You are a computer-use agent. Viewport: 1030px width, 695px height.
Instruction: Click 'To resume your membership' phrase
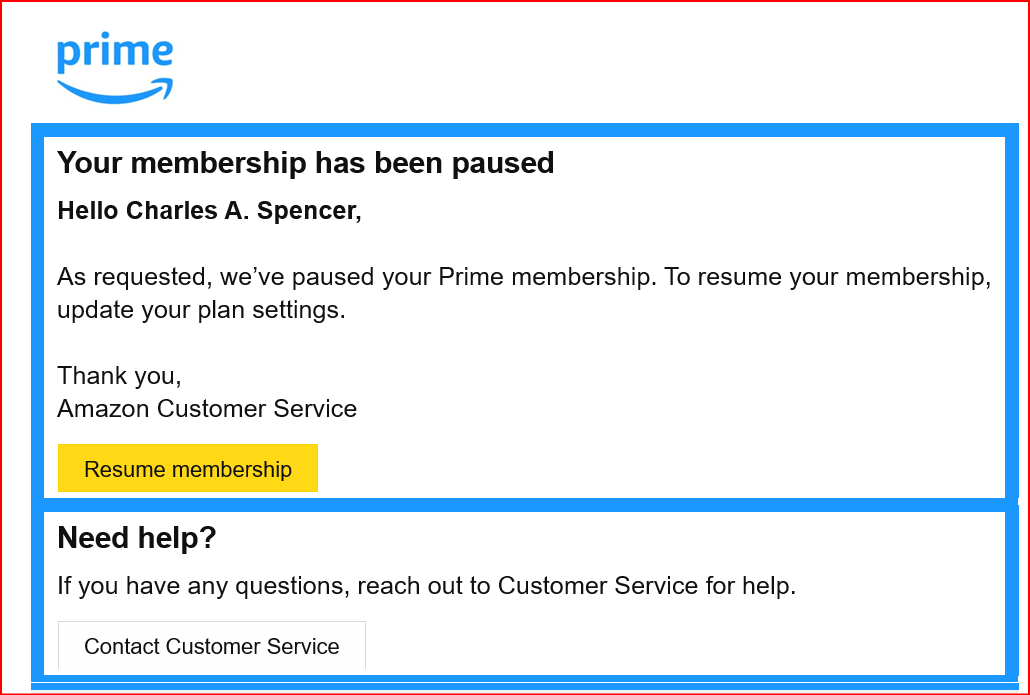click(828, 277)
